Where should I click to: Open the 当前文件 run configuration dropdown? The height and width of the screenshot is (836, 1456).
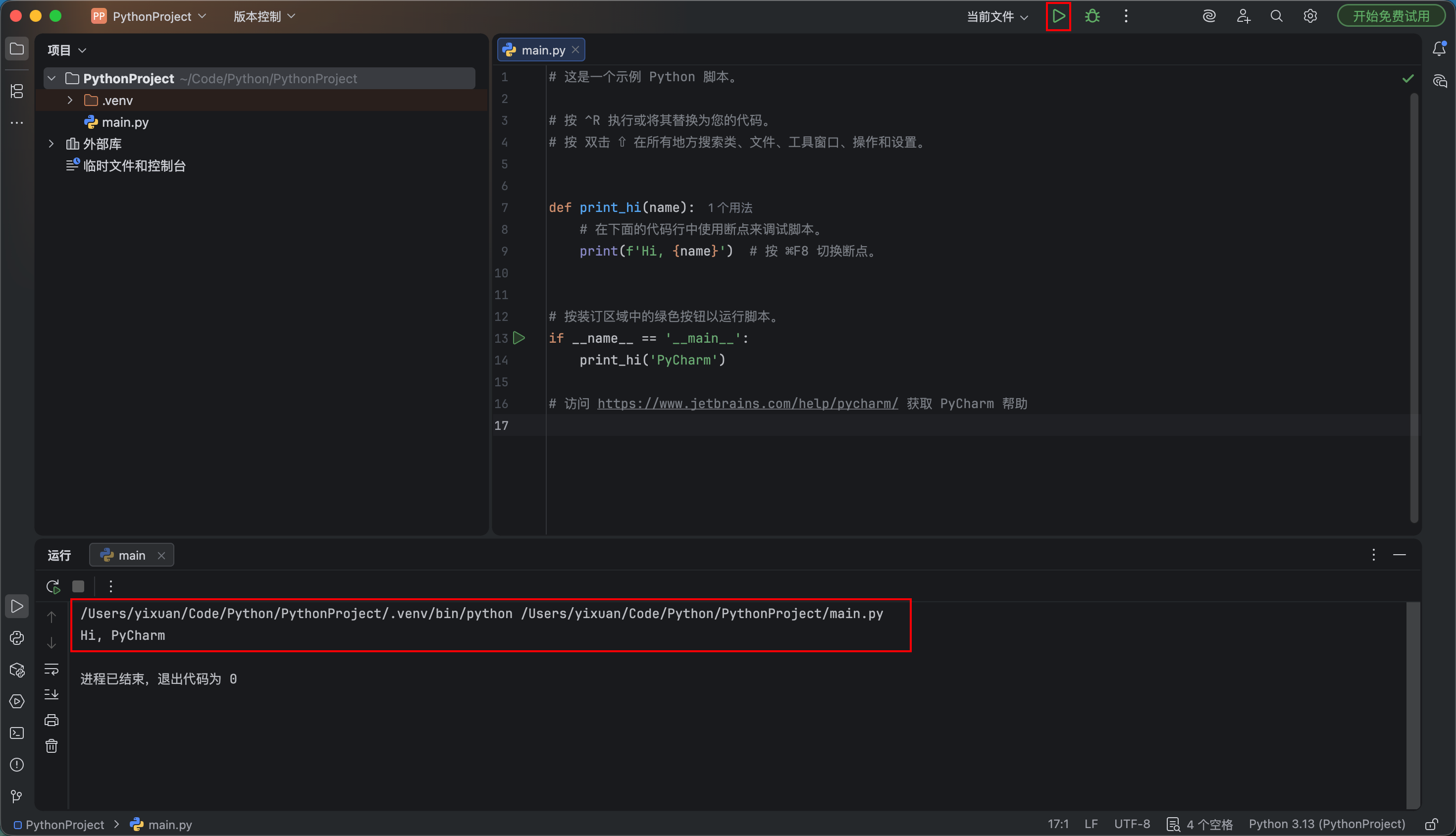pos(997,17)
